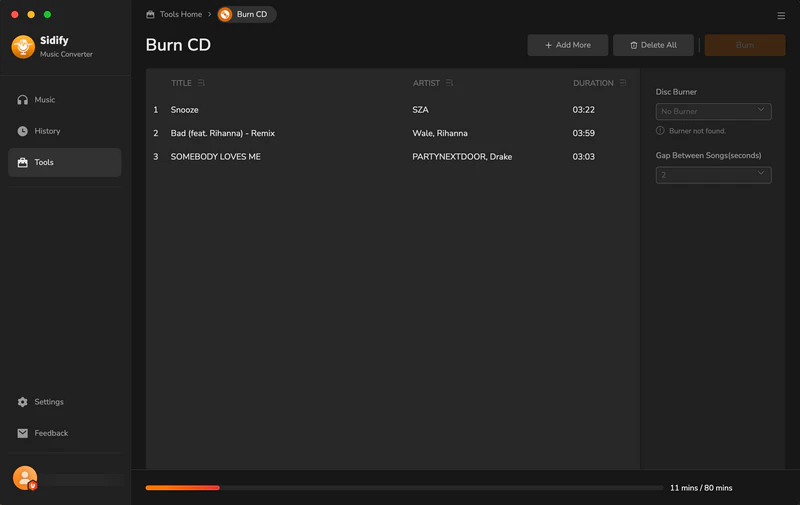Click the Add More button
This screenshot has width=800, height=505.
(x=568, y=45)
